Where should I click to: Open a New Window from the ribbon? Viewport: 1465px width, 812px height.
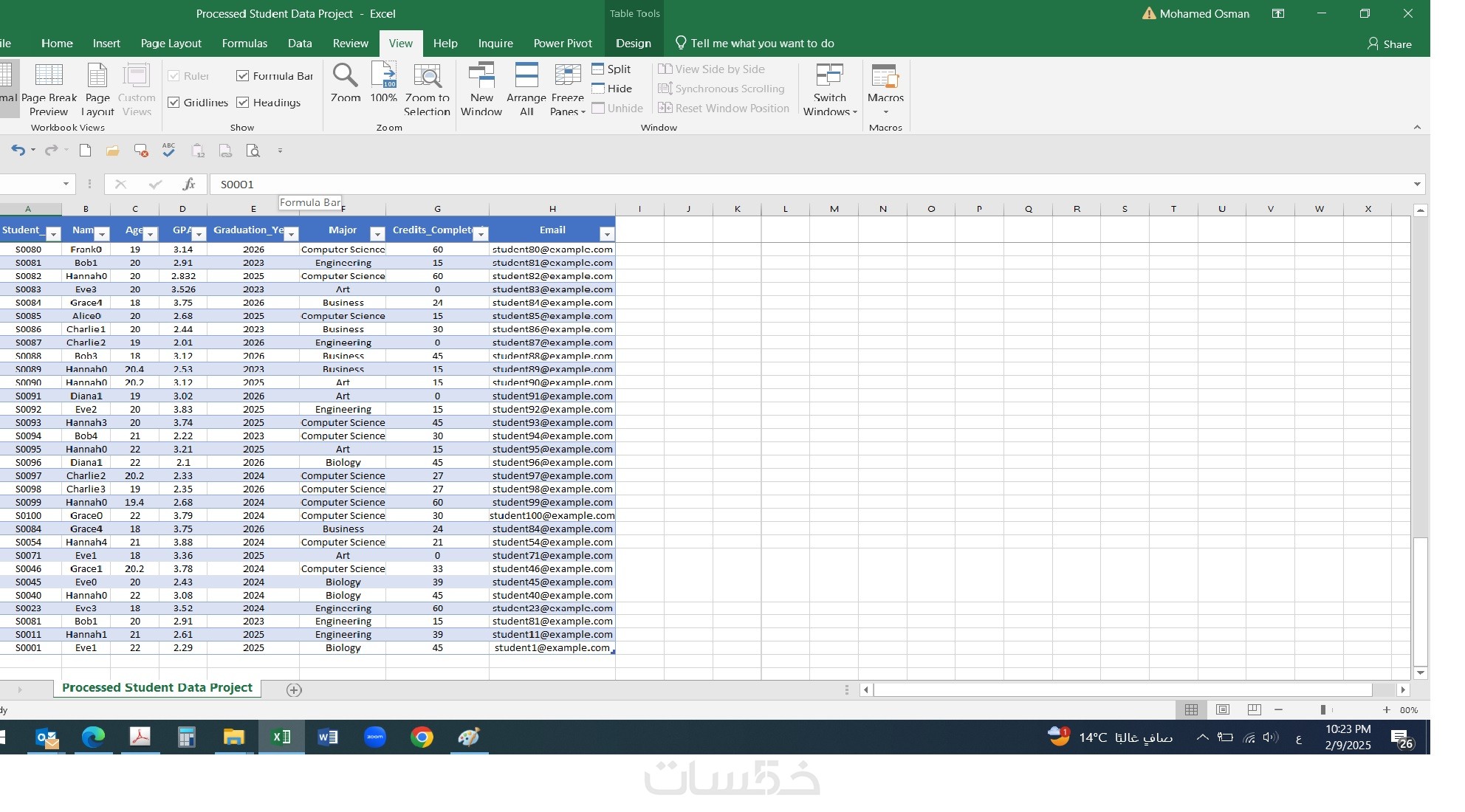click(481, 76)
